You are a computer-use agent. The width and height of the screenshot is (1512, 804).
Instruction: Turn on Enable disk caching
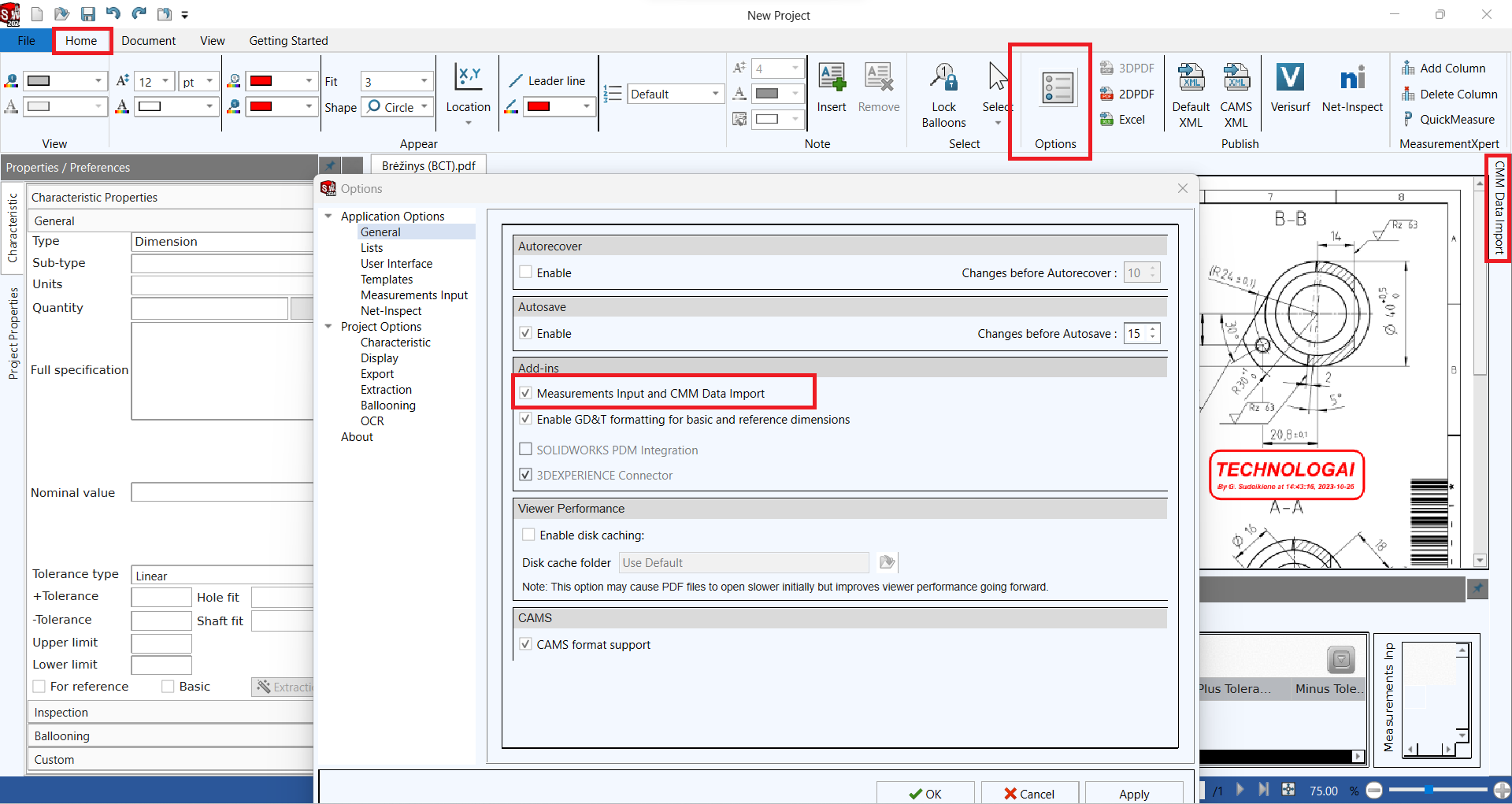528,534
